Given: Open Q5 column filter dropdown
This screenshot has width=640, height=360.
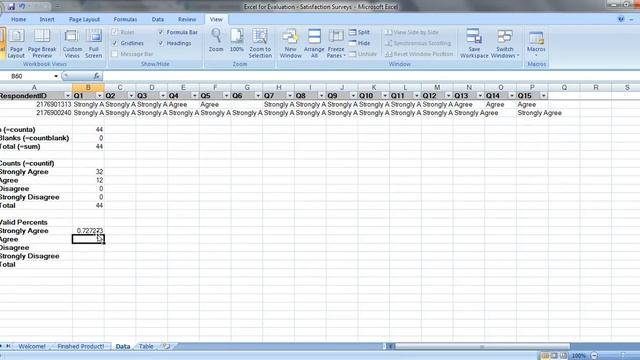Looking at the screenshot, I should 227,96.
